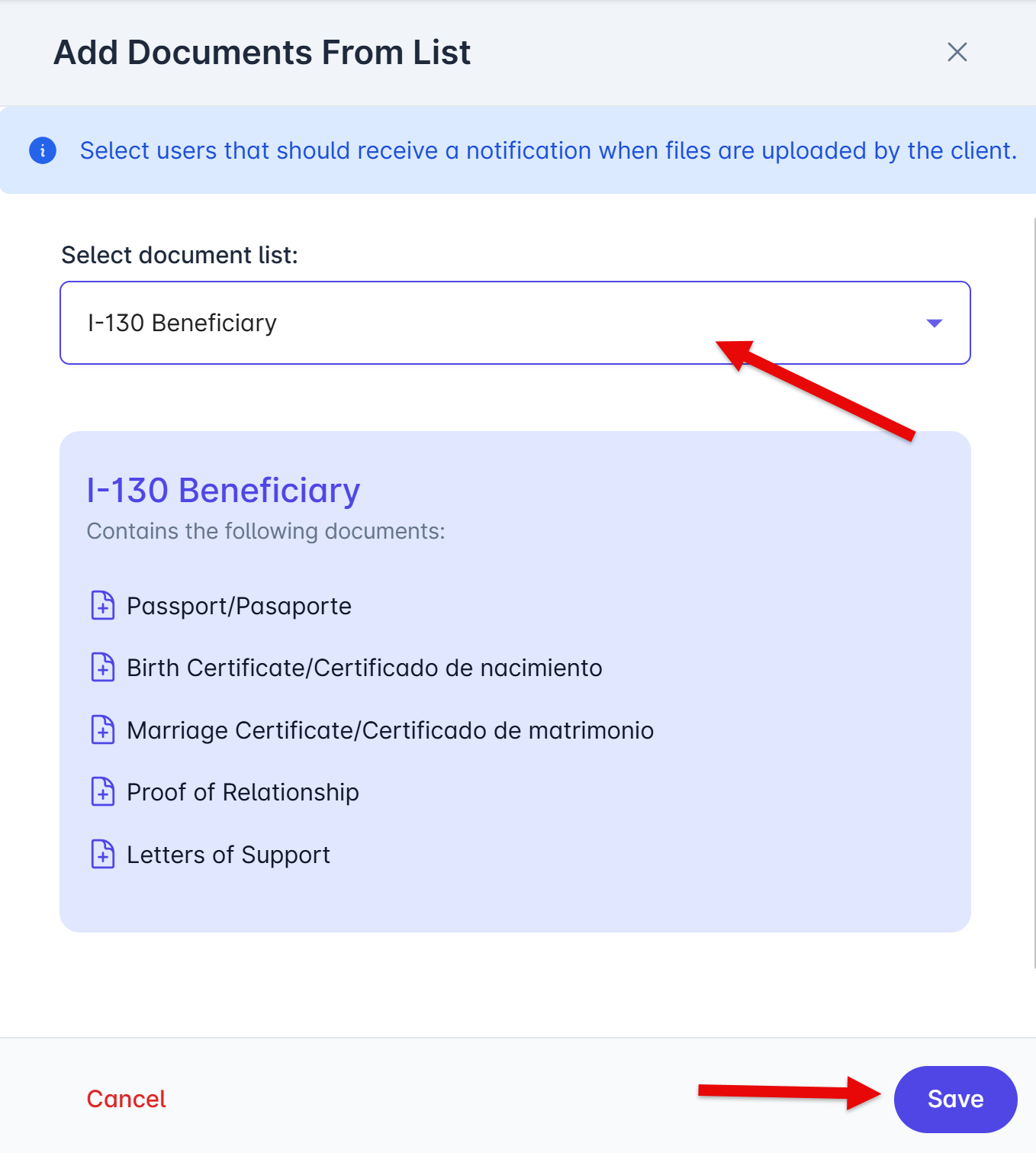Click the notification info banner text
Screen dimensions: 1036x1153
coord(548,150)
